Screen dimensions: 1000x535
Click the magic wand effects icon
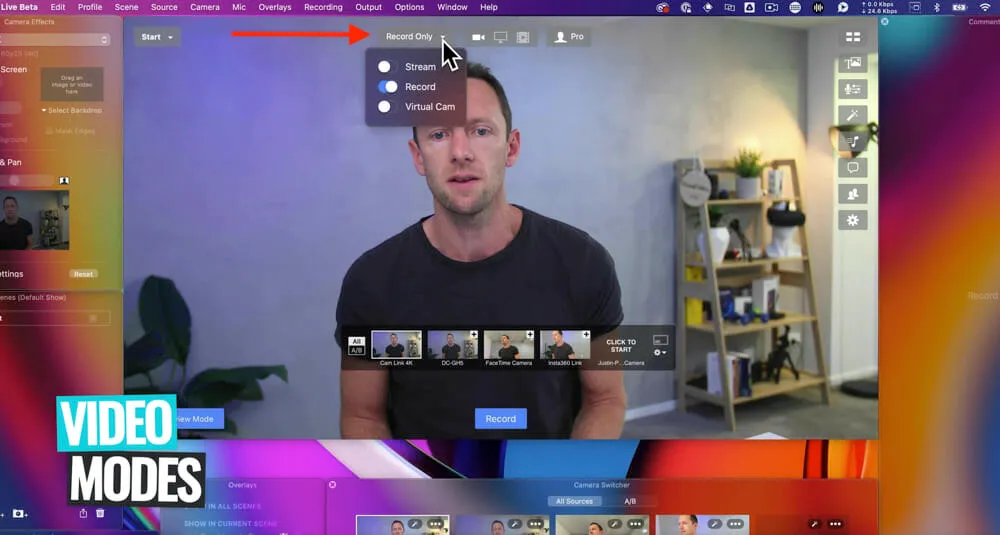[852, 115]
